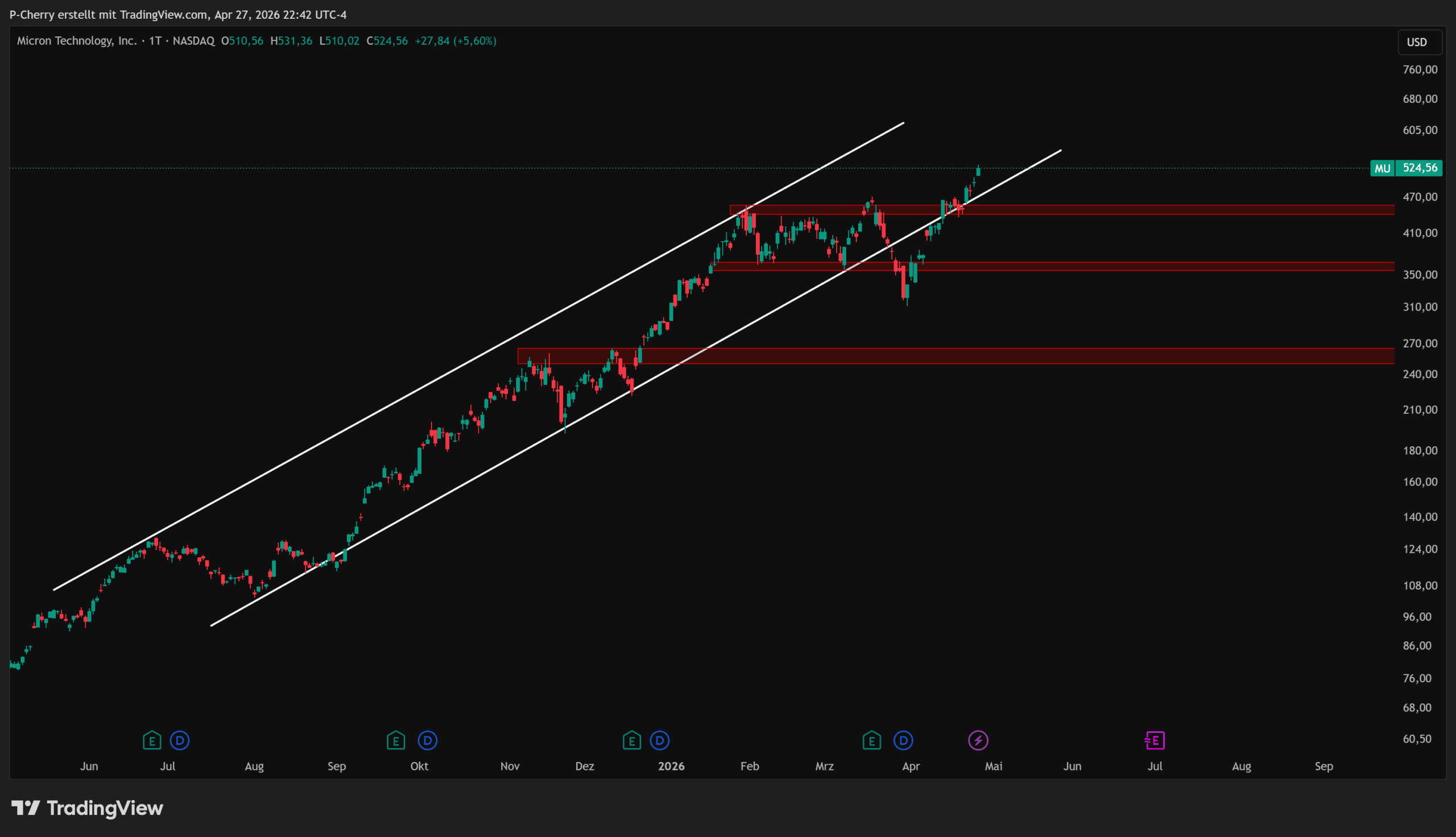Select the lower white channel trendline

point(460,487)
